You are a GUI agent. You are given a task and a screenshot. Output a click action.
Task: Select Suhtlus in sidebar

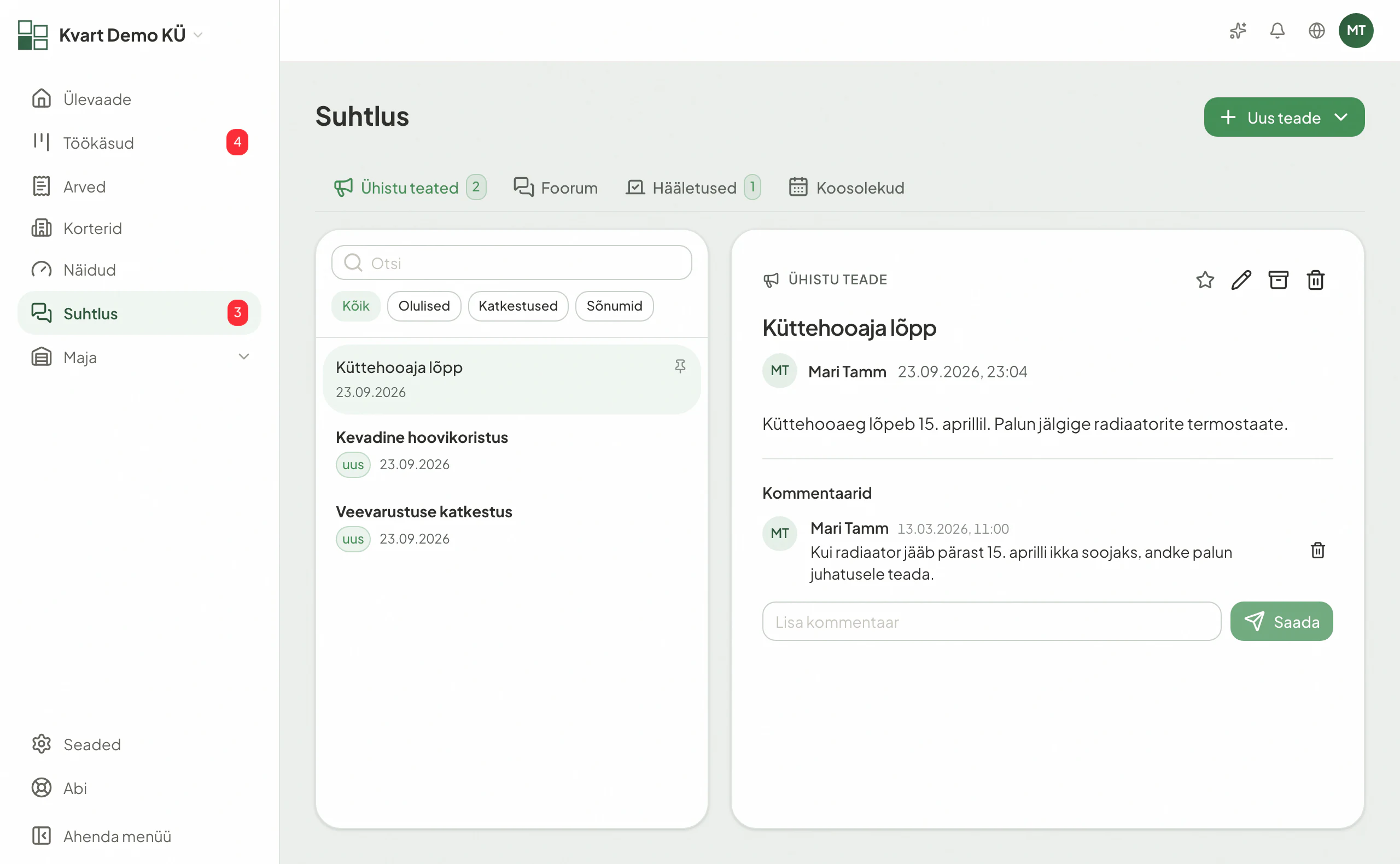point(139,313)
